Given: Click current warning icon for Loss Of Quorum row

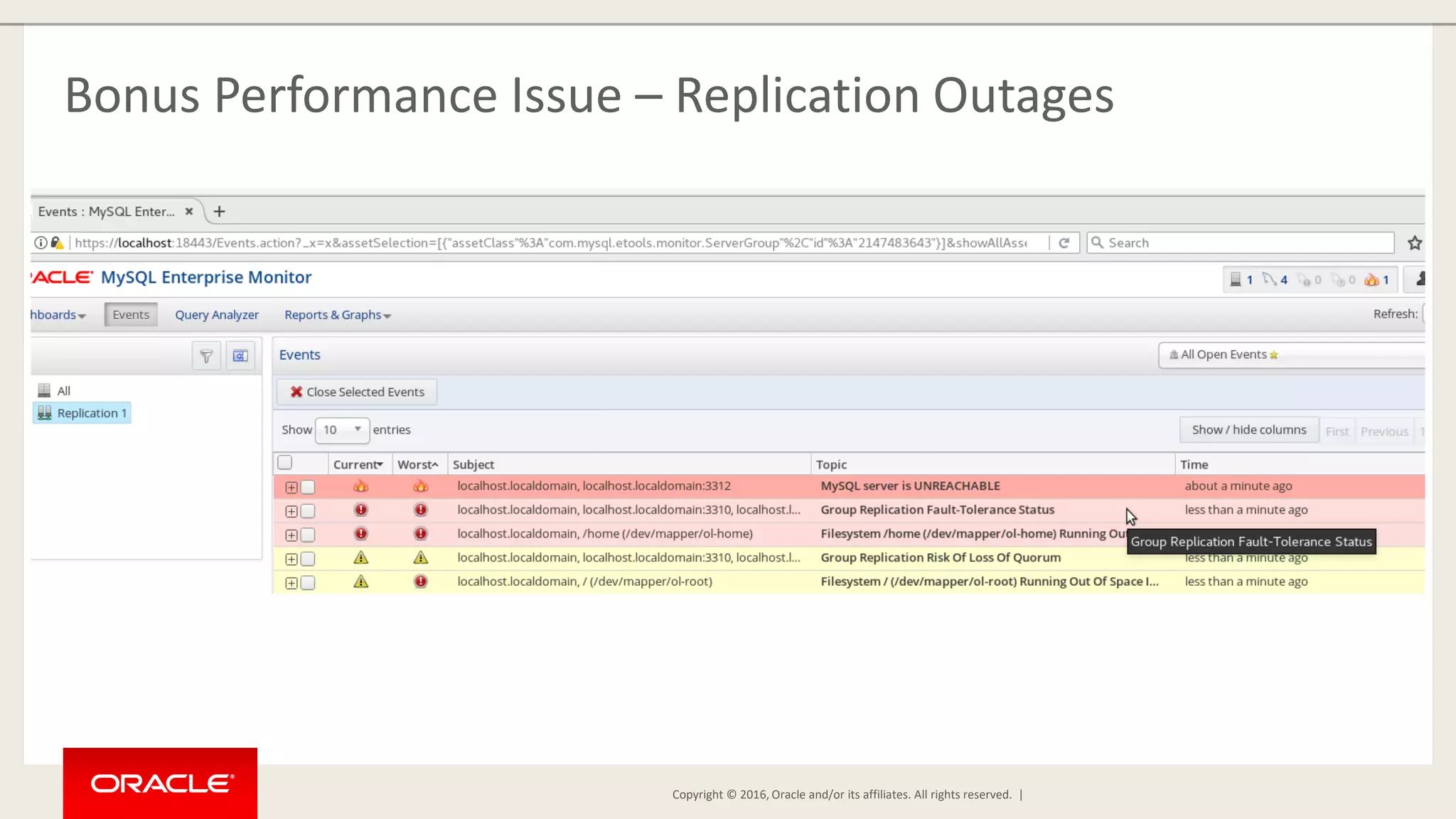Looking at the screenshot, I should tap(361, 557).
